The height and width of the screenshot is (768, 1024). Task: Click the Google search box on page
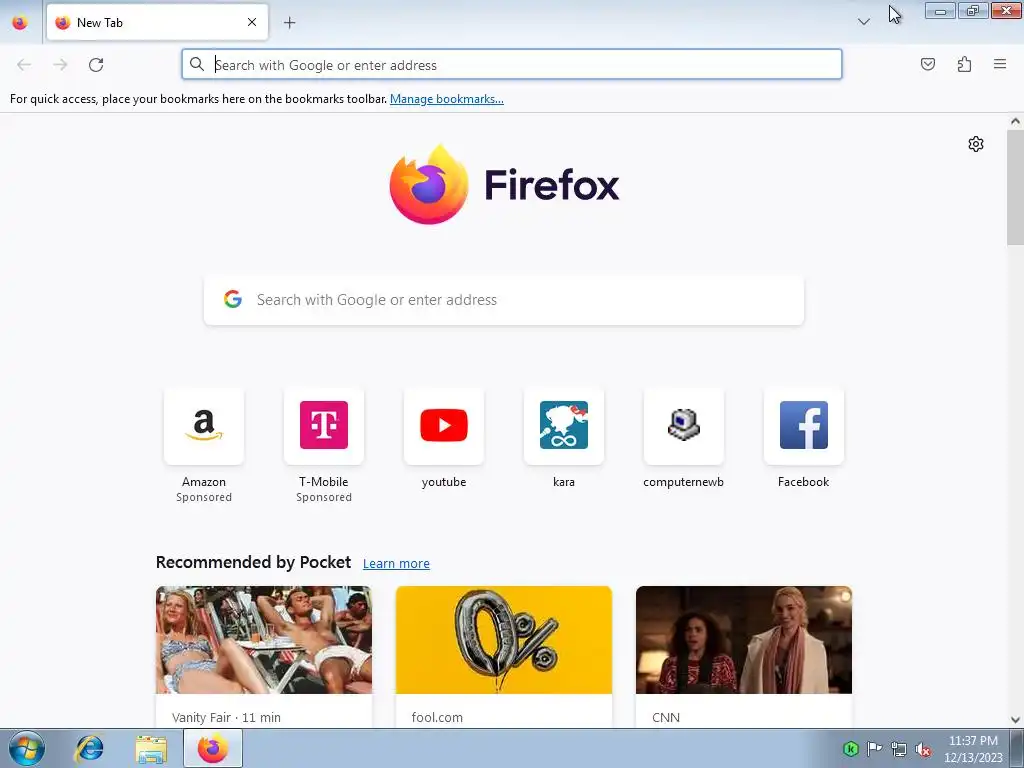pos(504,300)
